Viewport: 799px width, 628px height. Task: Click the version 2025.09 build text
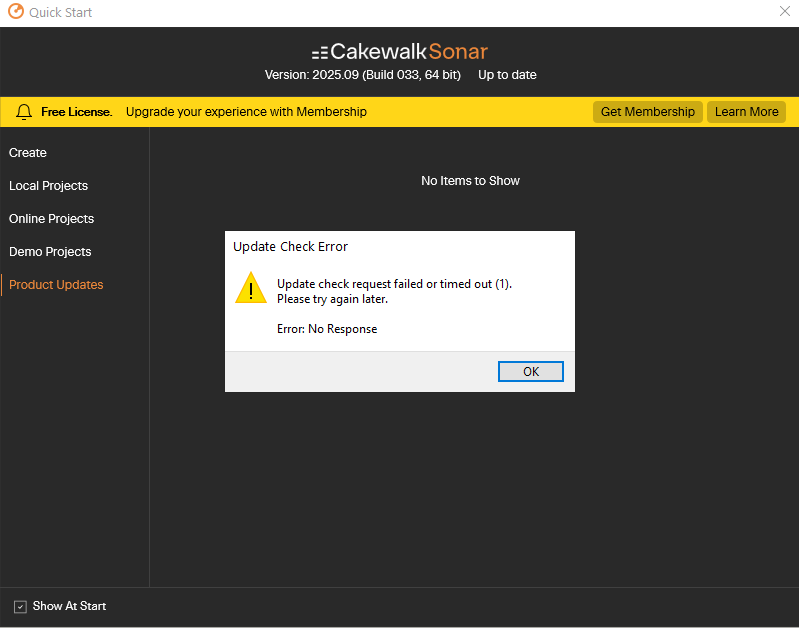pos(363,75)
